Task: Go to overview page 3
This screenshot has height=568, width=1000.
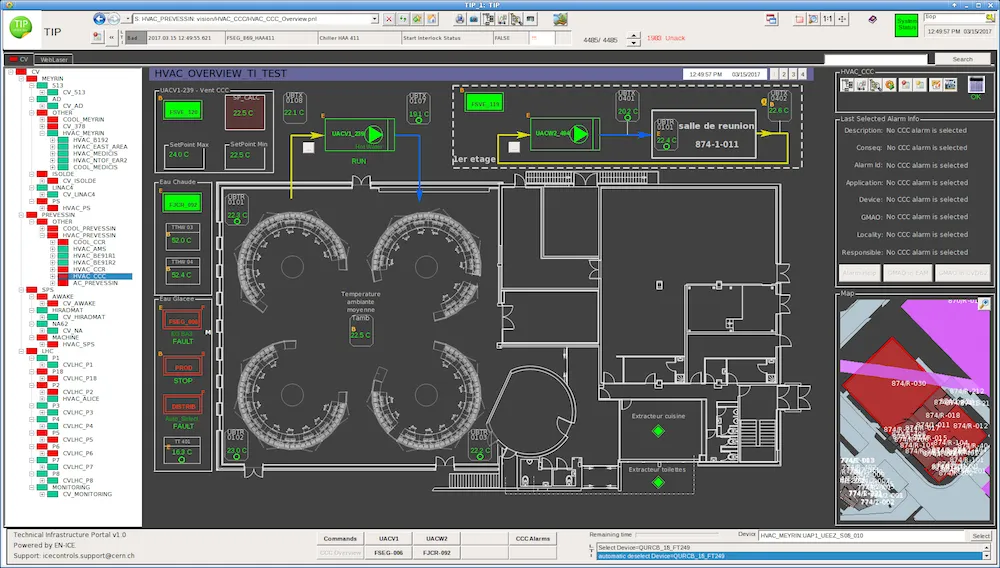Action: point(793,74)
